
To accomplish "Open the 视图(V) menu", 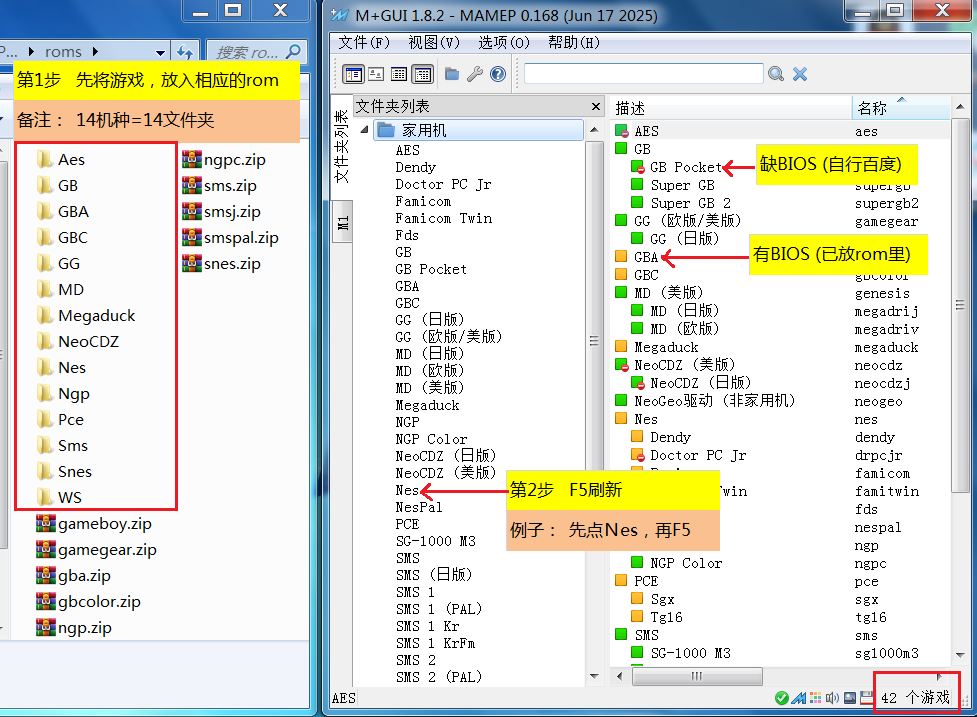I will coord(434,42).
